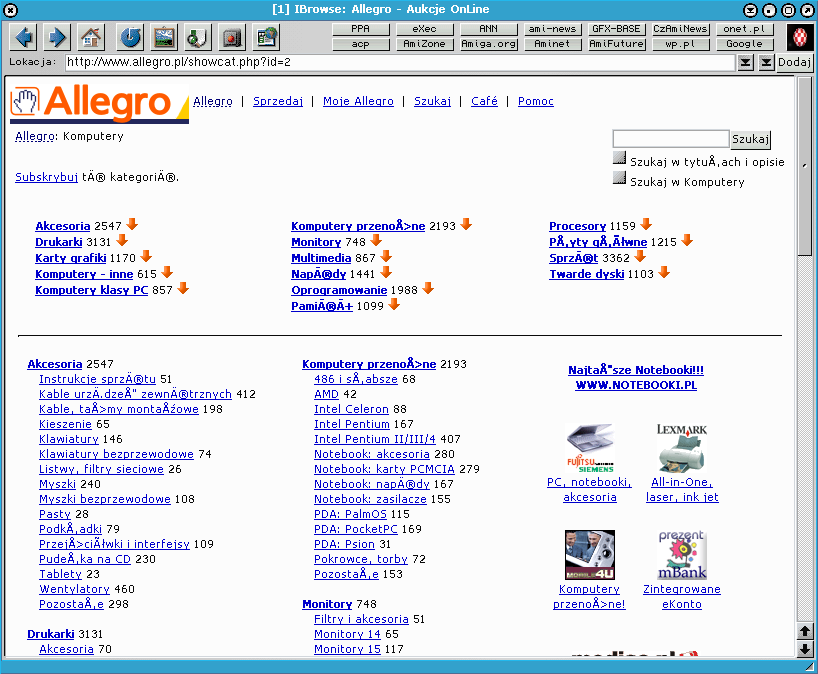Click the Dodaj button beside the location bar
The image size is (818, 674).
pyautogui.click(x=795, y=63)
